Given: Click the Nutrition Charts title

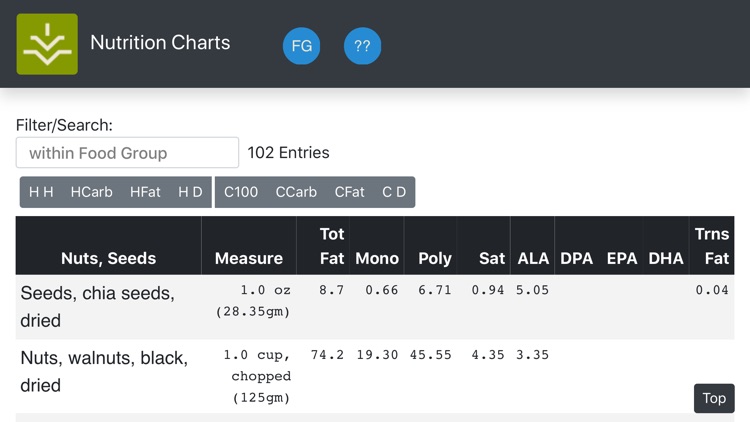Looking at the screenshot, I should 160,43.
